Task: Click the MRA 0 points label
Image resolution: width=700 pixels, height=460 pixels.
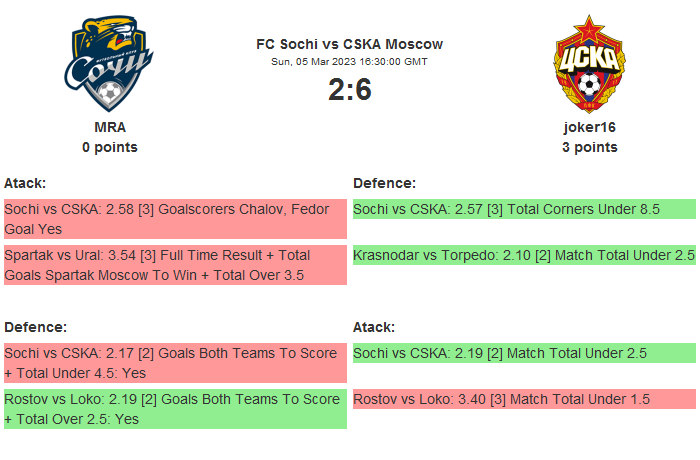Action: click(110, 147)
